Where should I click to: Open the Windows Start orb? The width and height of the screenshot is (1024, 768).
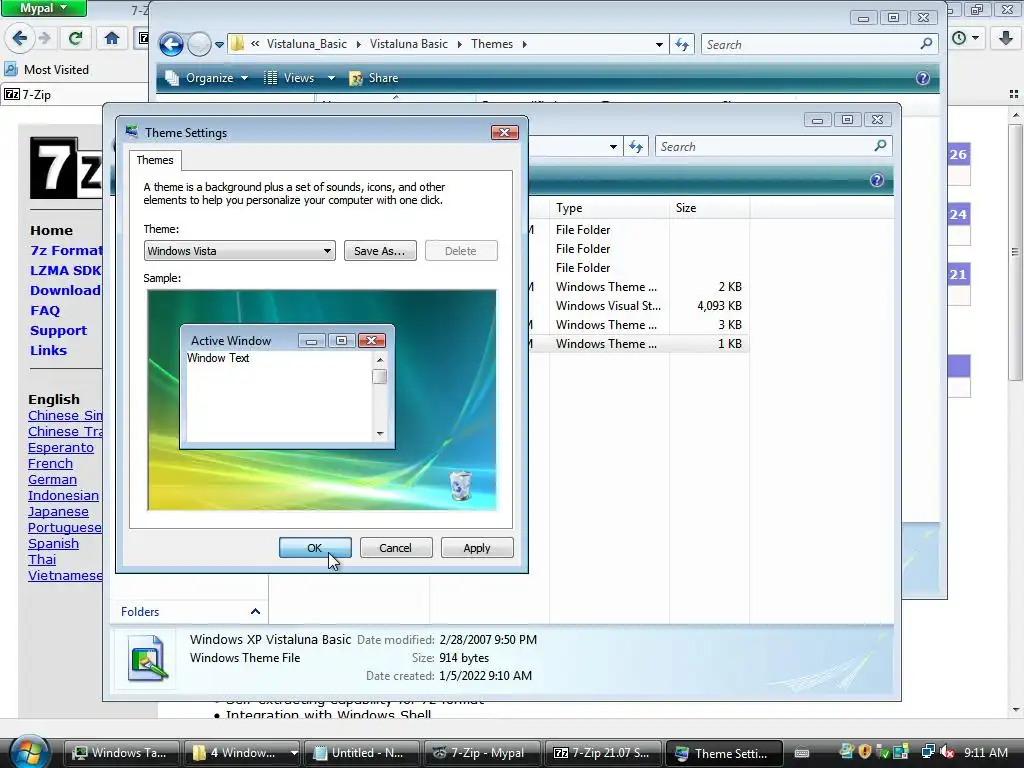point(29,751)
